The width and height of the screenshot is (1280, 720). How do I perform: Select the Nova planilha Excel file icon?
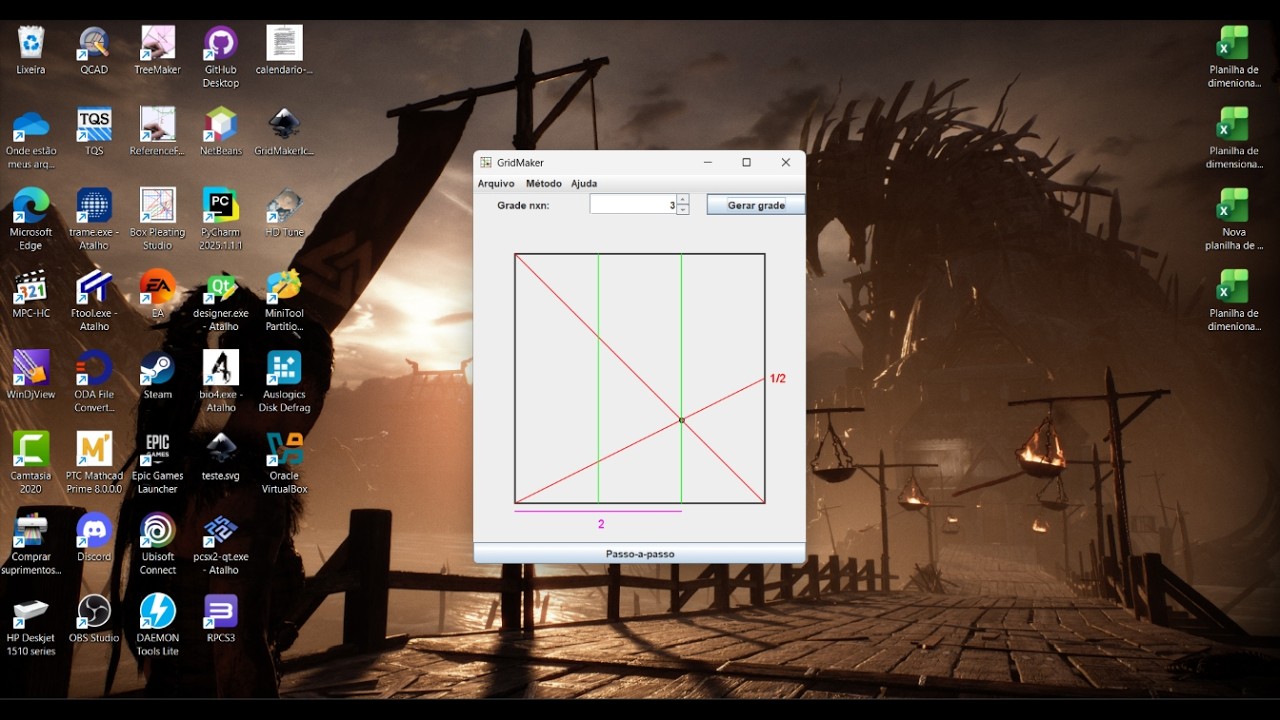[x=1234, y=219]
